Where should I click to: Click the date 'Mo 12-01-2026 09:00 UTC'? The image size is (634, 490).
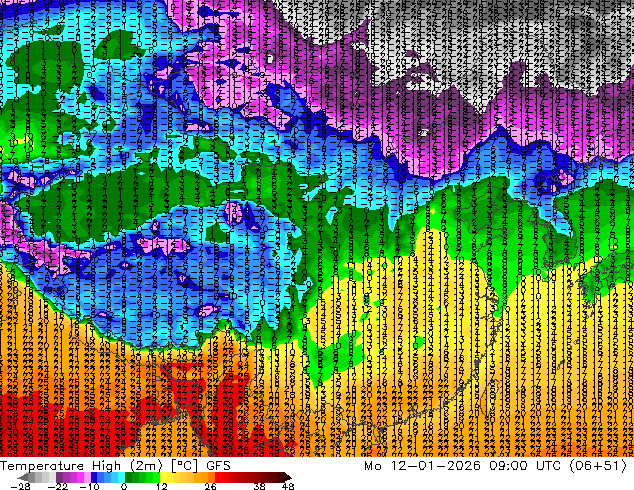click(x=463, y=466)
